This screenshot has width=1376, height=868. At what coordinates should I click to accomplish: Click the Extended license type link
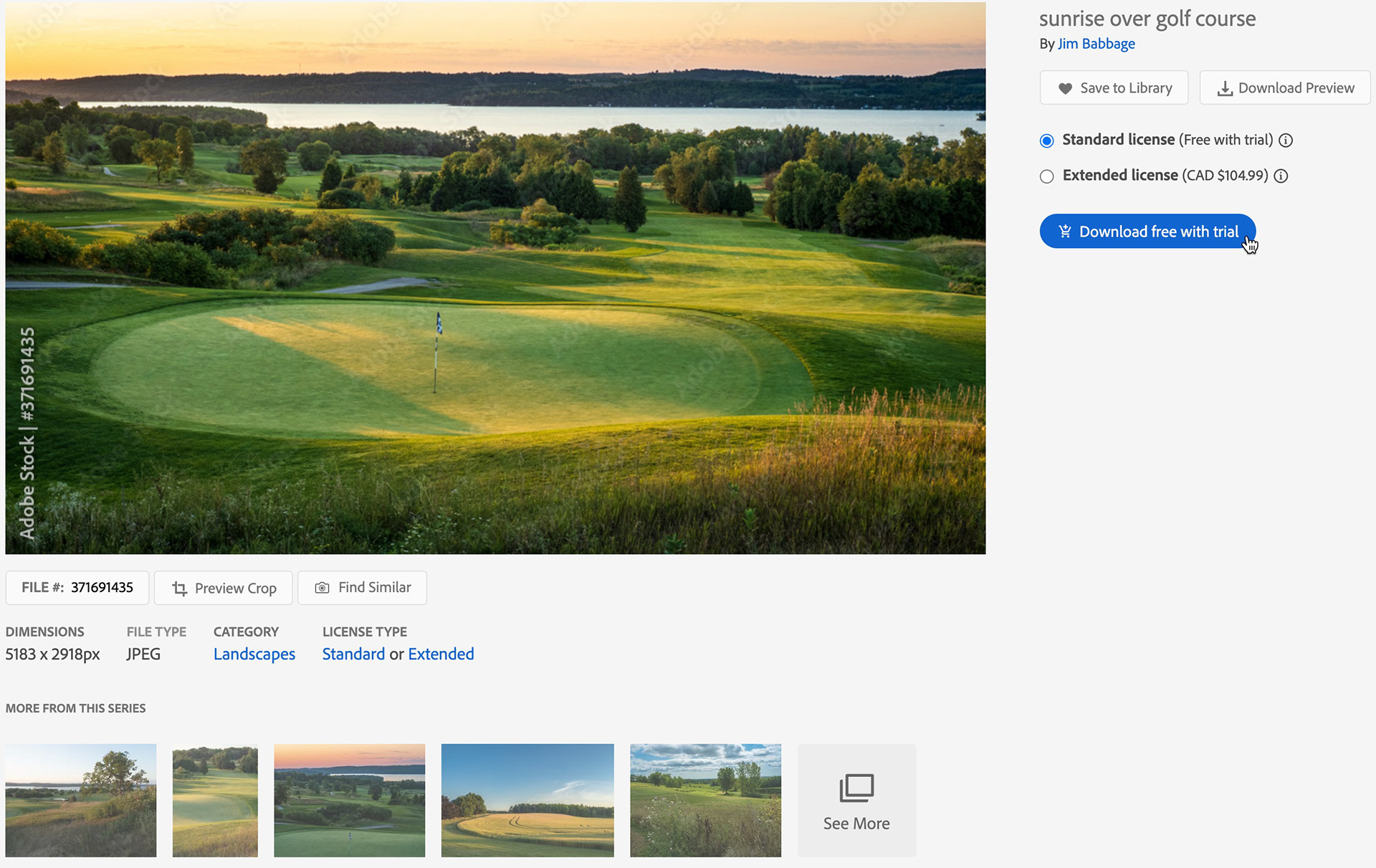tap(441, 654)
